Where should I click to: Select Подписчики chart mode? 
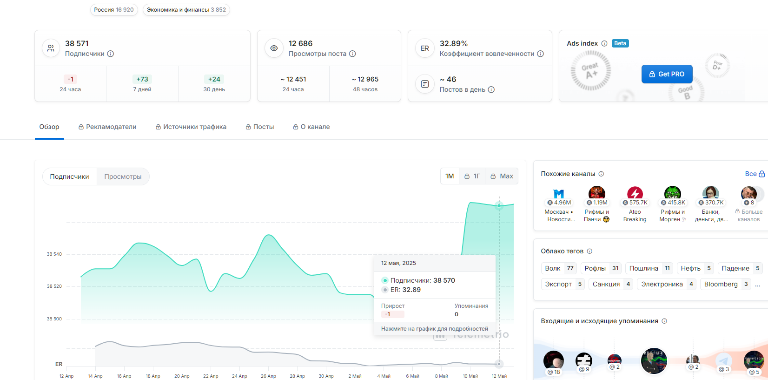[70, 177]
